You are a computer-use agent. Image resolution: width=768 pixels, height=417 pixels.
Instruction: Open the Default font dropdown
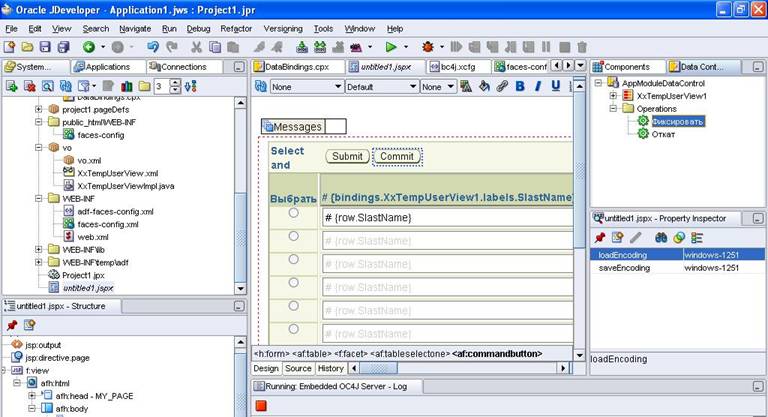coord(382,87)
